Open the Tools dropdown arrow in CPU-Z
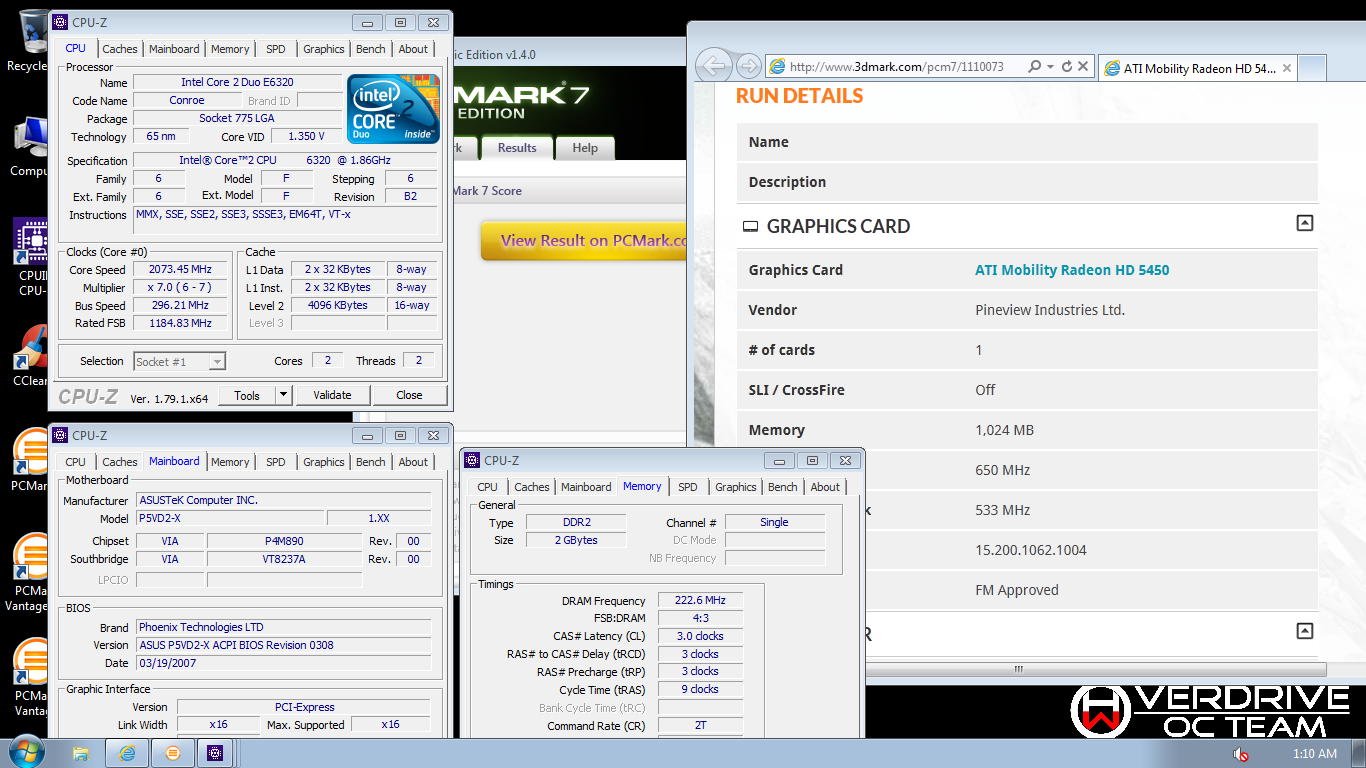This screenshot has height=768, width=1366. click(283, 395)
